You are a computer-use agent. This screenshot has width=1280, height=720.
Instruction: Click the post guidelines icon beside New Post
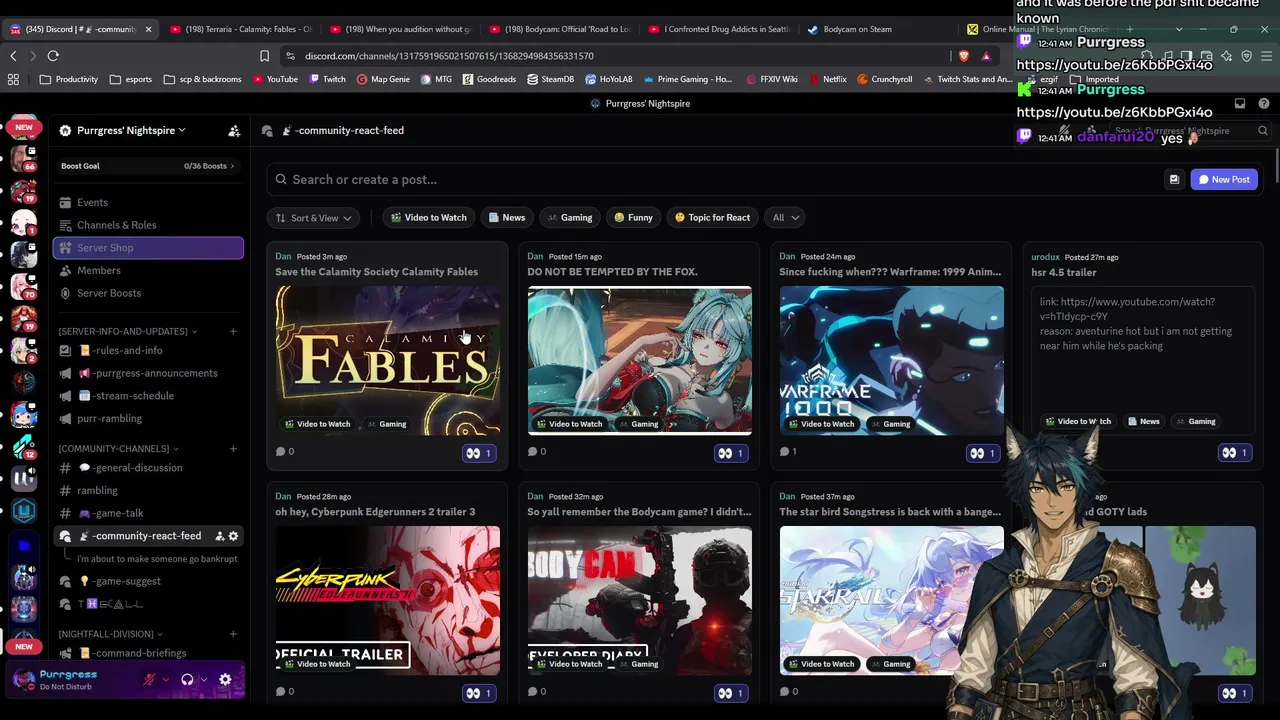click(x=1174, y=180)
